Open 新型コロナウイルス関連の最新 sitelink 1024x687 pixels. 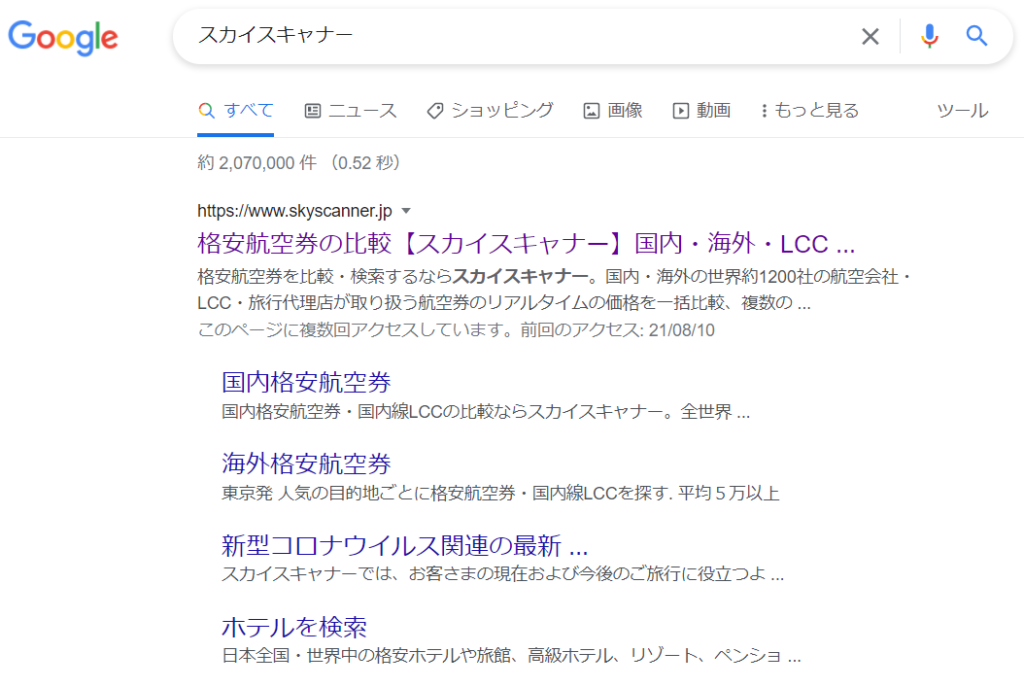pos(404,545)
